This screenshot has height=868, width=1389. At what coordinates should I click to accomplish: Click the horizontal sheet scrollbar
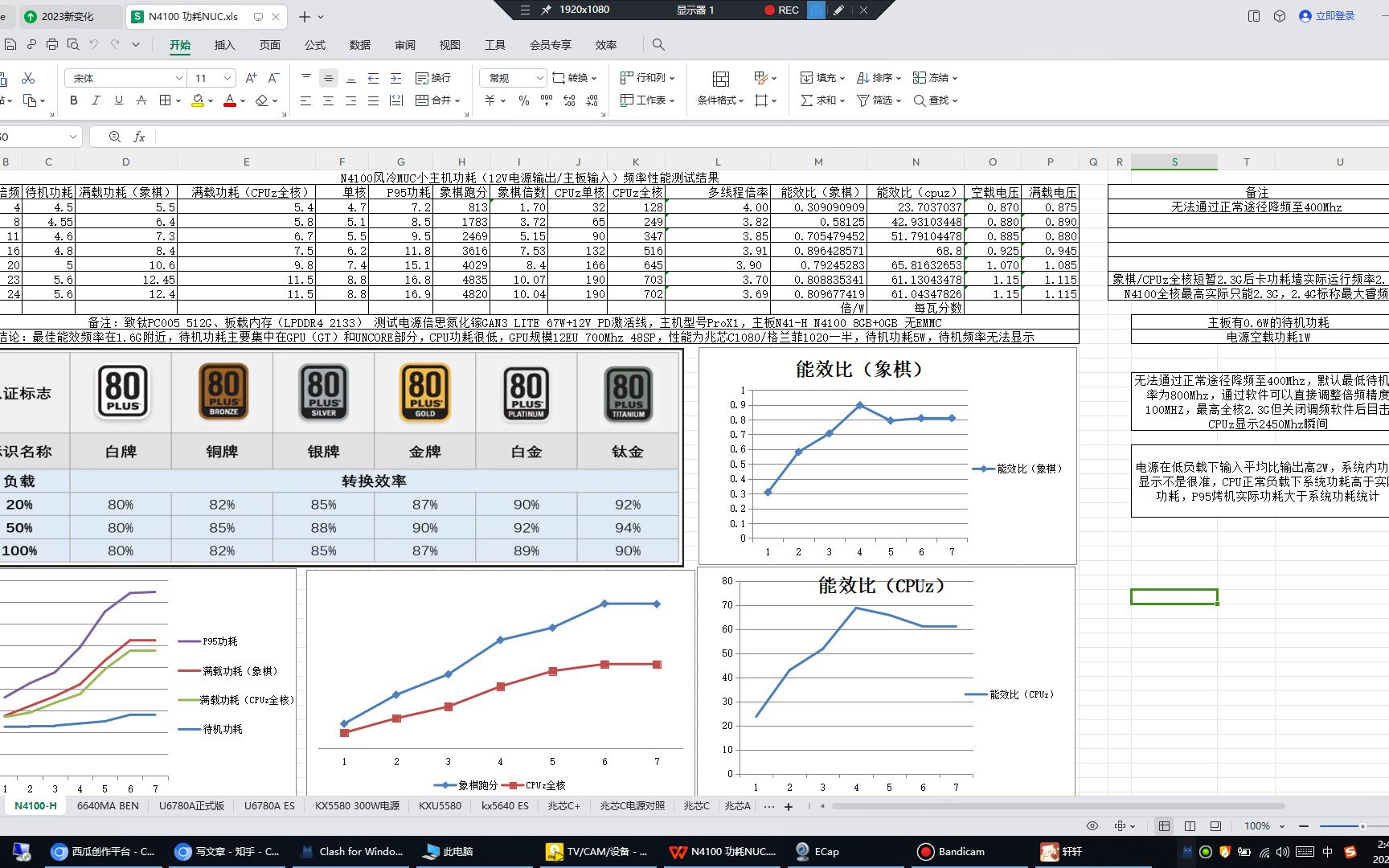point(1058,806)
